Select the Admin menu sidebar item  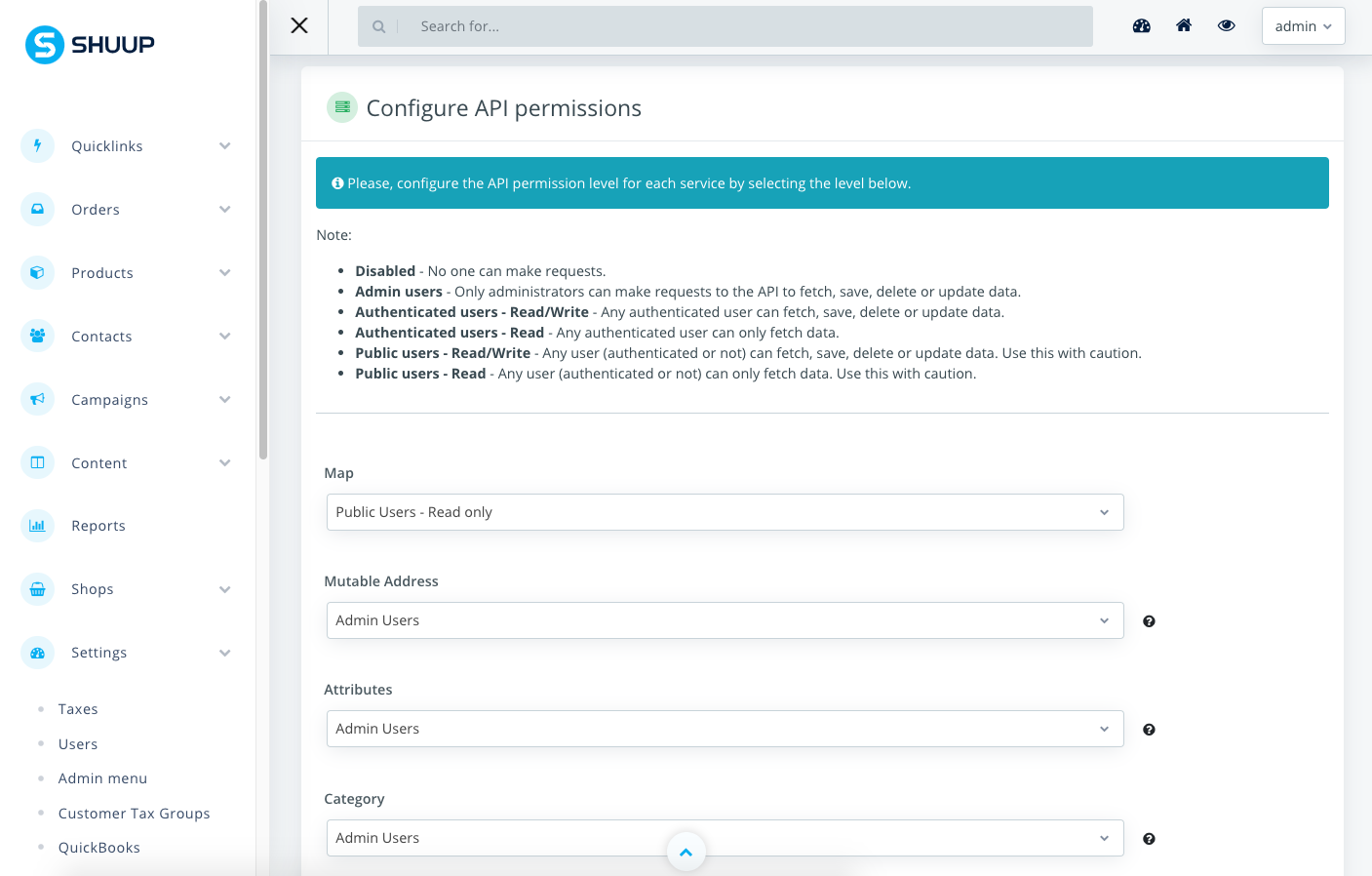tap(102, 778)
